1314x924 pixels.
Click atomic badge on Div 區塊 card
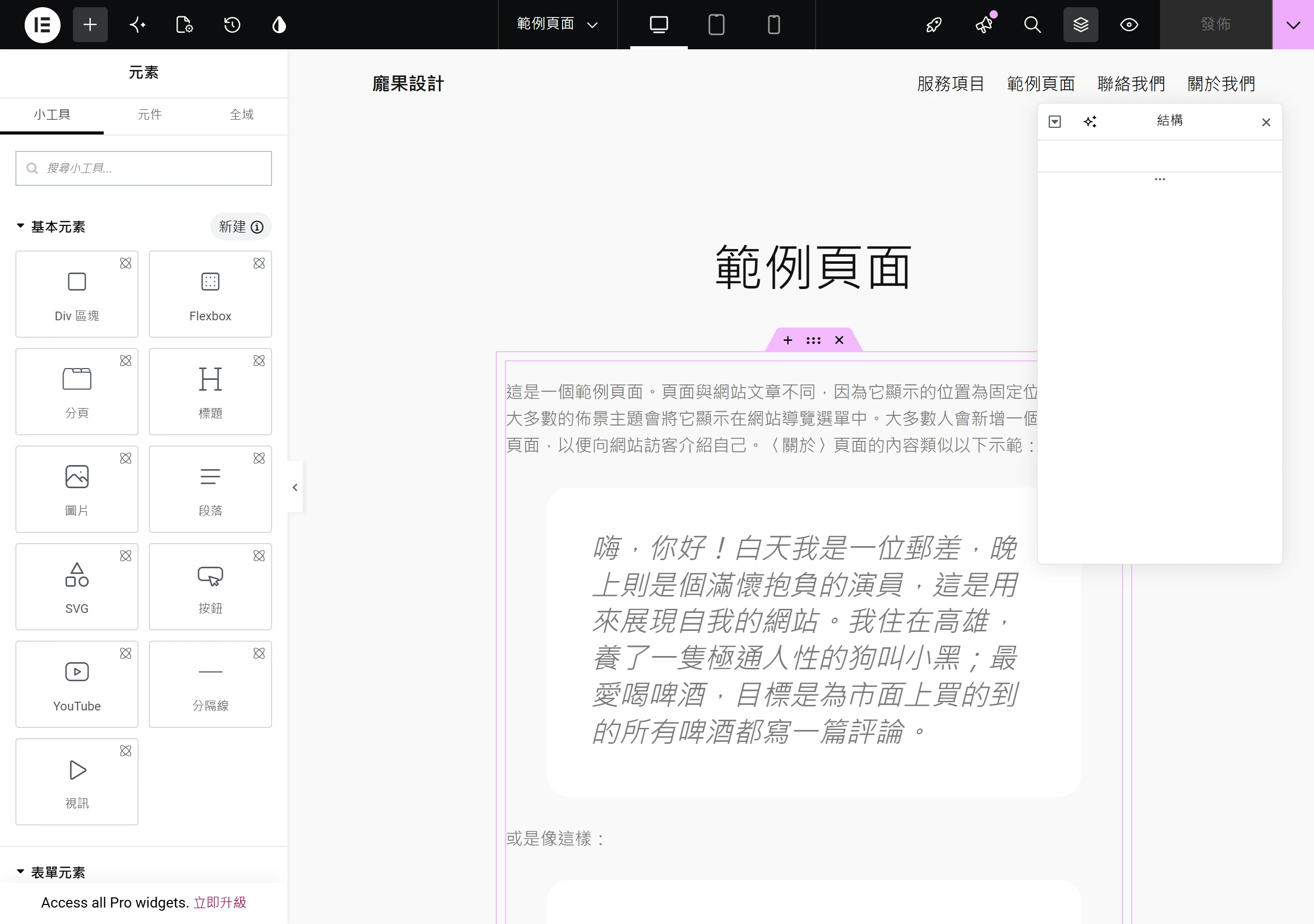pos(126,263)
